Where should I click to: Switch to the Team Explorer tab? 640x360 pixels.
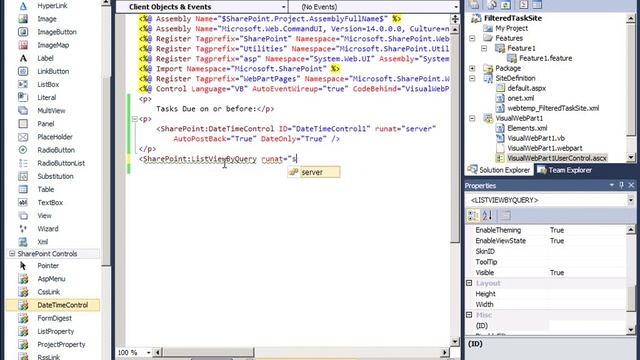pos(564,170)
